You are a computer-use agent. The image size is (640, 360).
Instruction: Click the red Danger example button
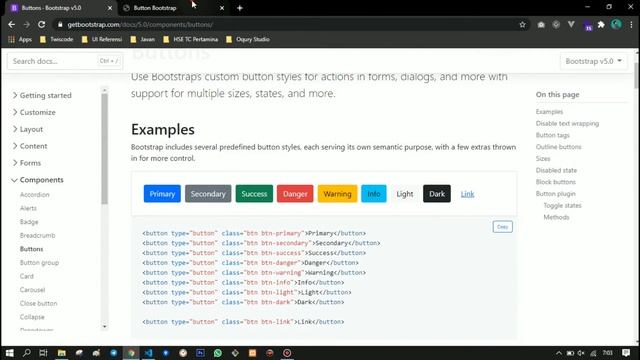point(295,194)
